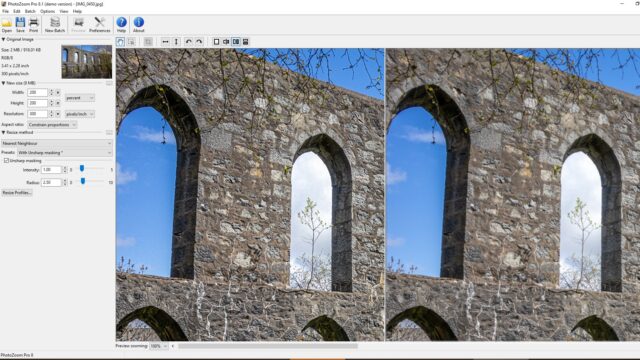
Task: Click the Width input field
Action: (x=38, y=93)
